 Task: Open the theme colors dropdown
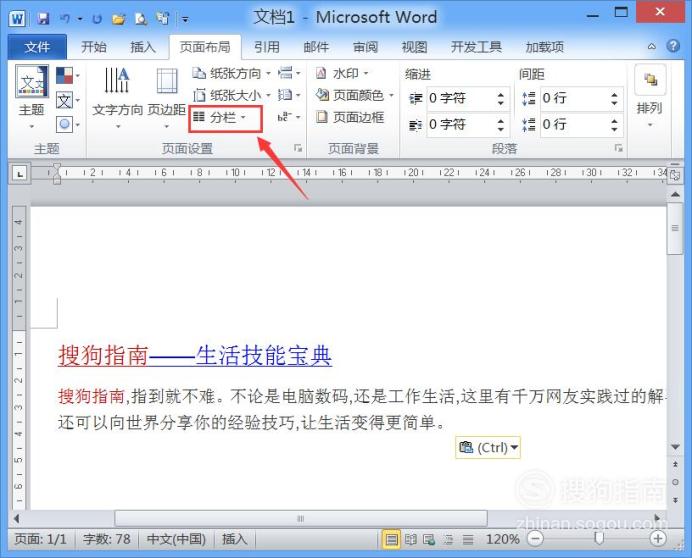(x=68, y=75)
